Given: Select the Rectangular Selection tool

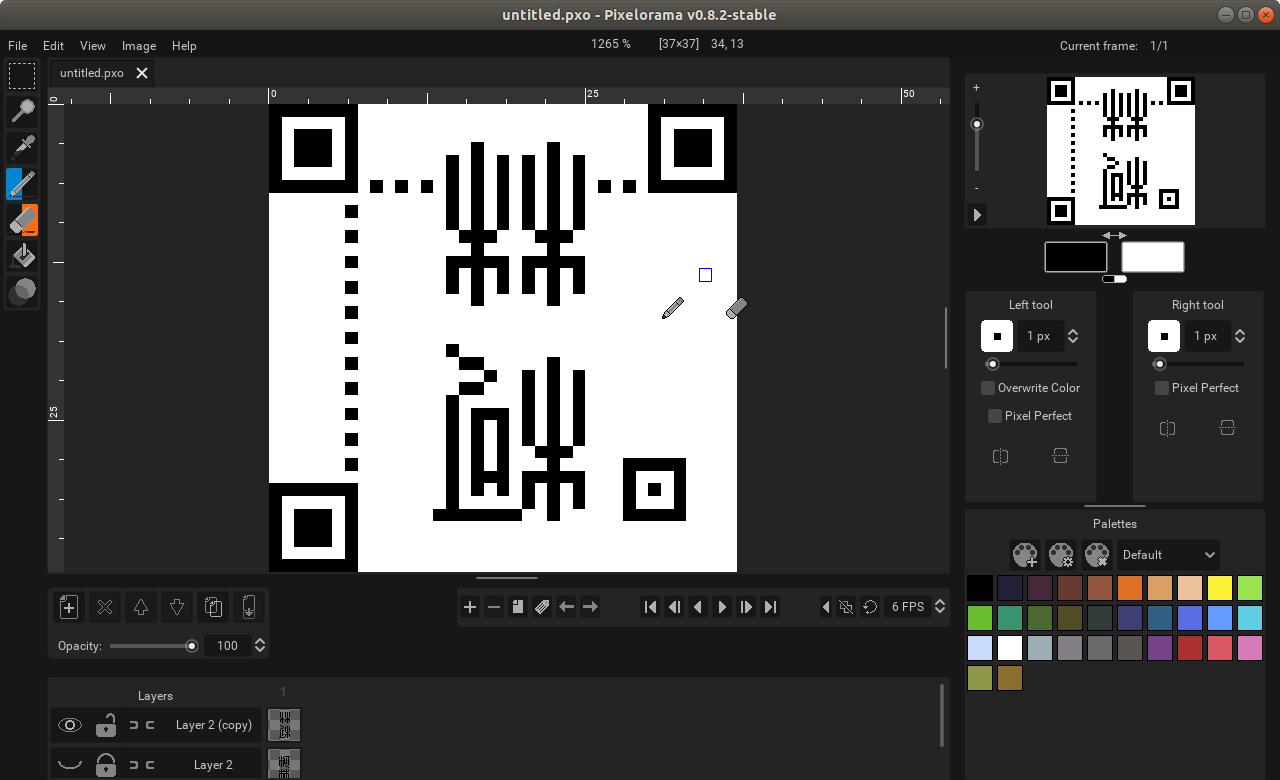Looking at the screenshot, I should (22, 76).
